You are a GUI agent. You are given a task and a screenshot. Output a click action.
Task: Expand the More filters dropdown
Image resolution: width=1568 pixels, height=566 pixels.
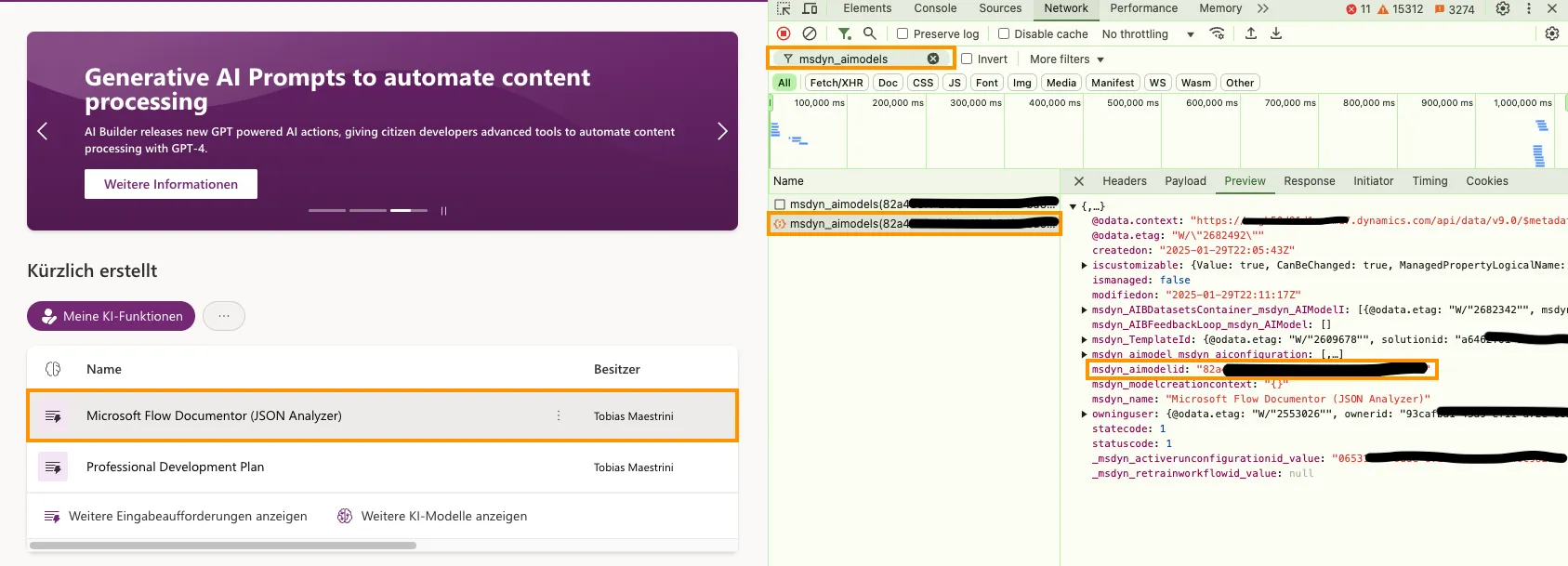coord(1066,59)
